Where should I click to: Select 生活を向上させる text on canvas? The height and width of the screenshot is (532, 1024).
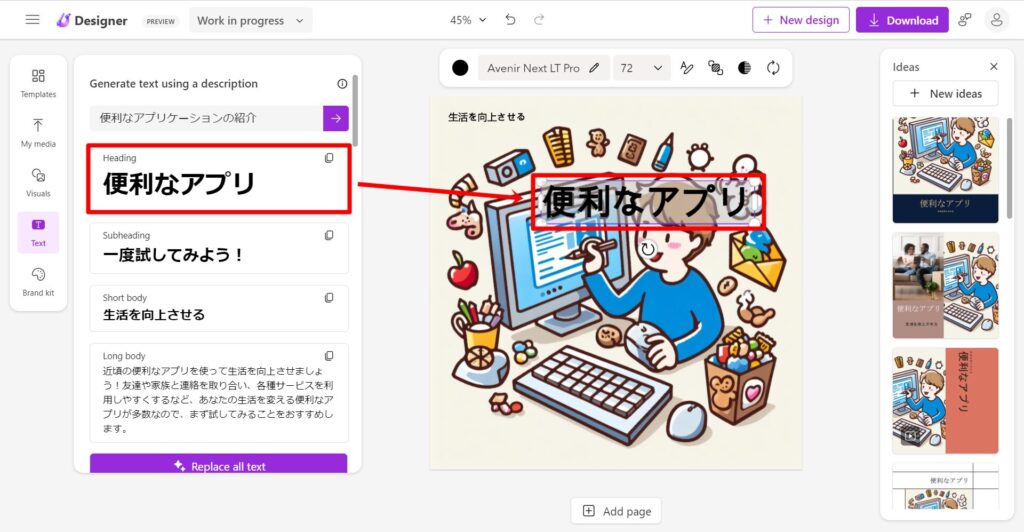(x=487, y=117)
